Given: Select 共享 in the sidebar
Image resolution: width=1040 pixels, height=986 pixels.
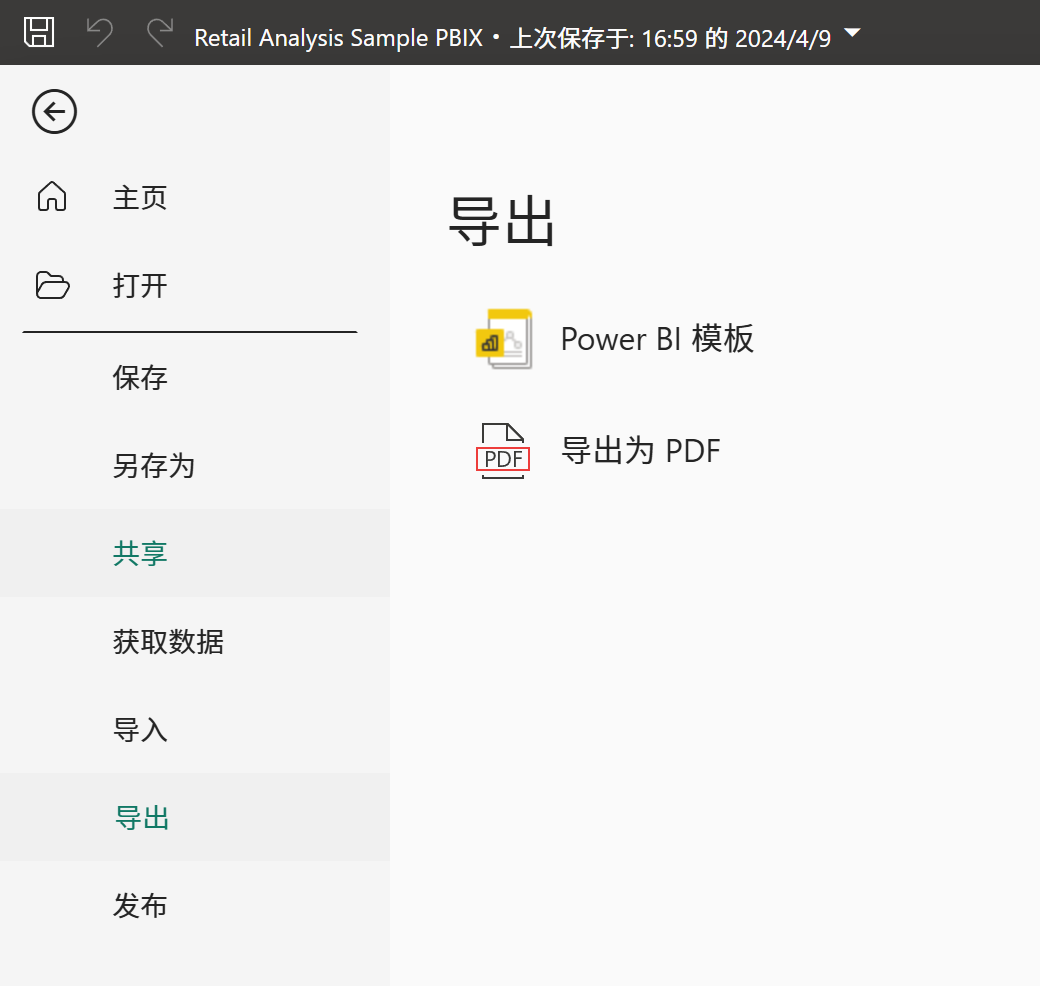Looking at the screenshot, I should (140, 553).
